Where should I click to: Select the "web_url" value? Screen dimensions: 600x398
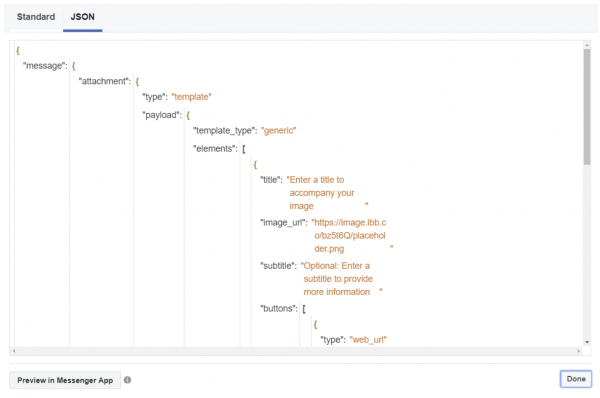tap(368, 340)
